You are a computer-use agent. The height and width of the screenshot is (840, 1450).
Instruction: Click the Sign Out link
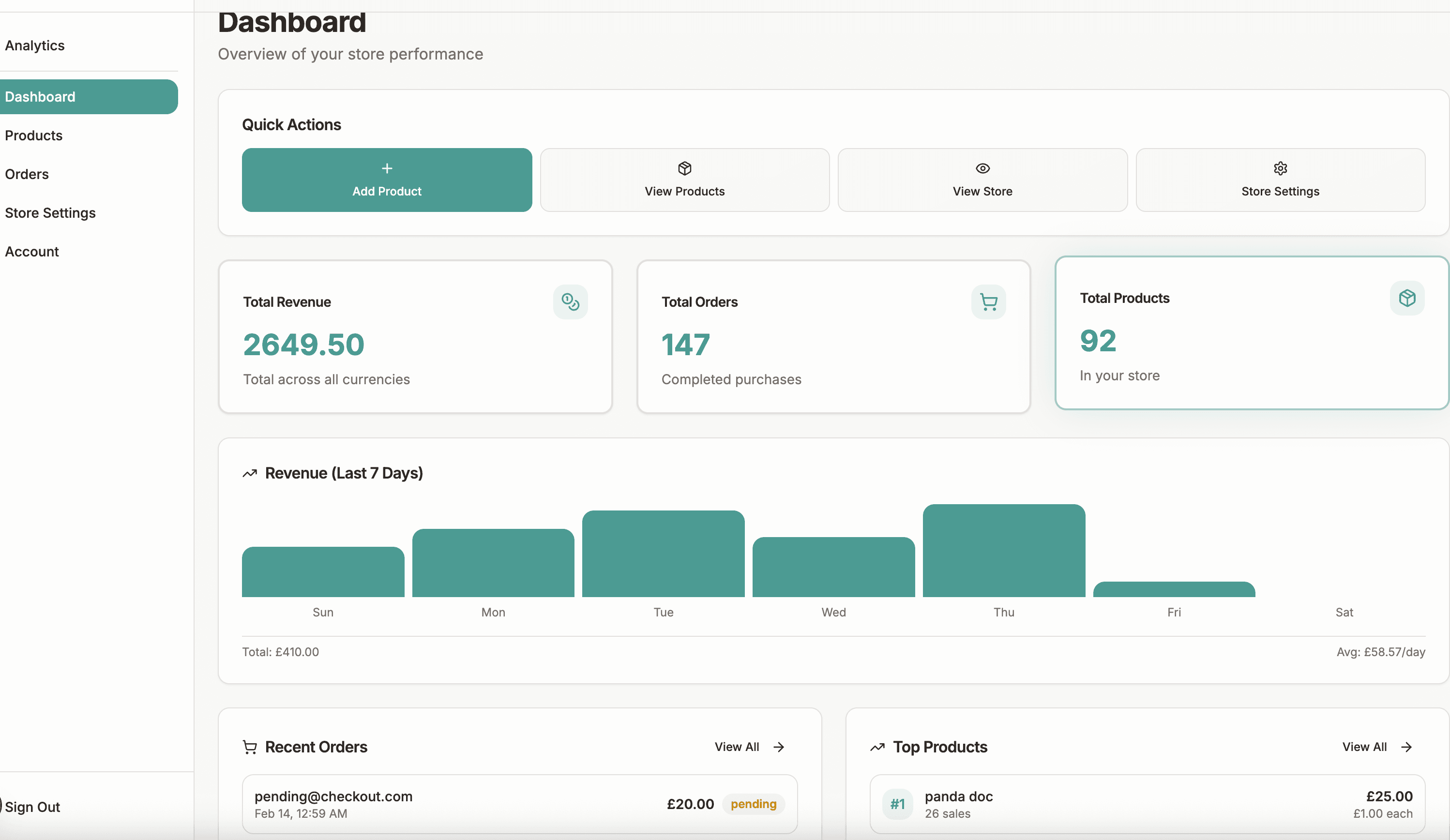[33, 807]
